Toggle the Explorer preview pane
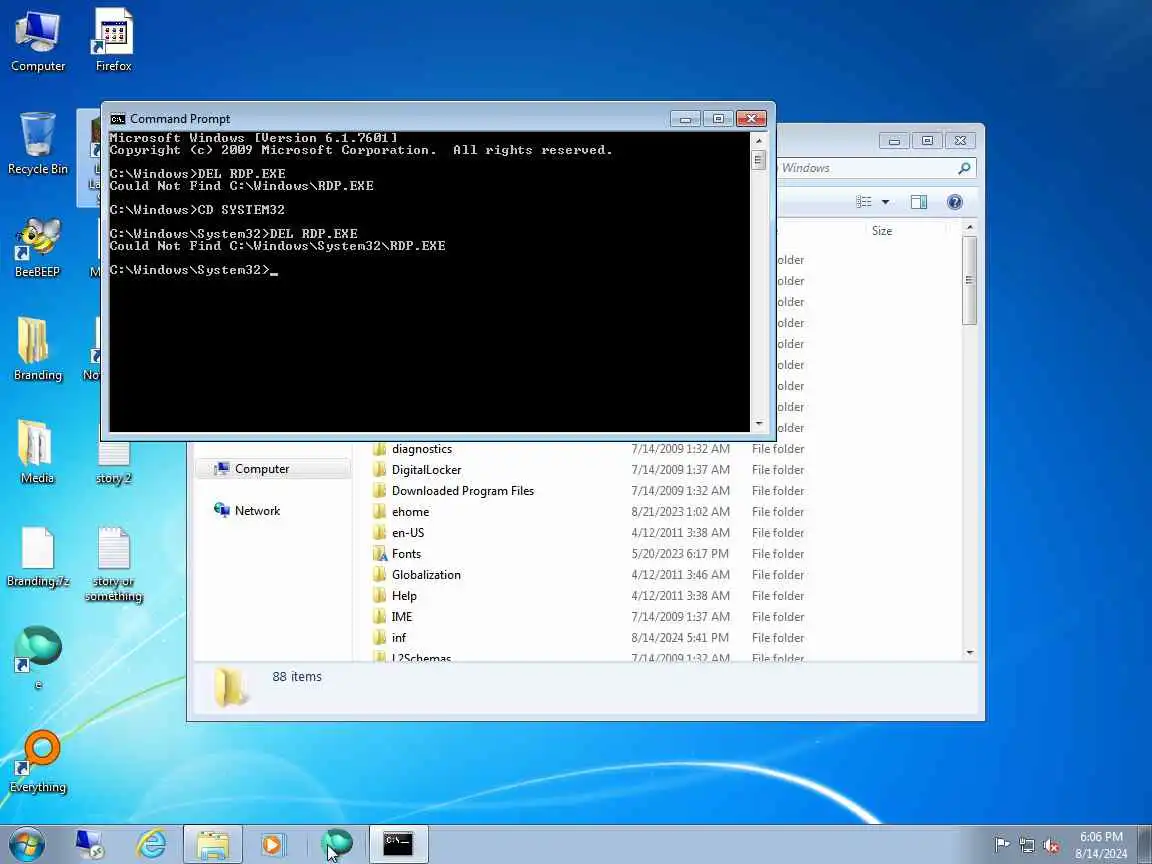Screen dimensions: 1152x864 [x=918, y=202]
